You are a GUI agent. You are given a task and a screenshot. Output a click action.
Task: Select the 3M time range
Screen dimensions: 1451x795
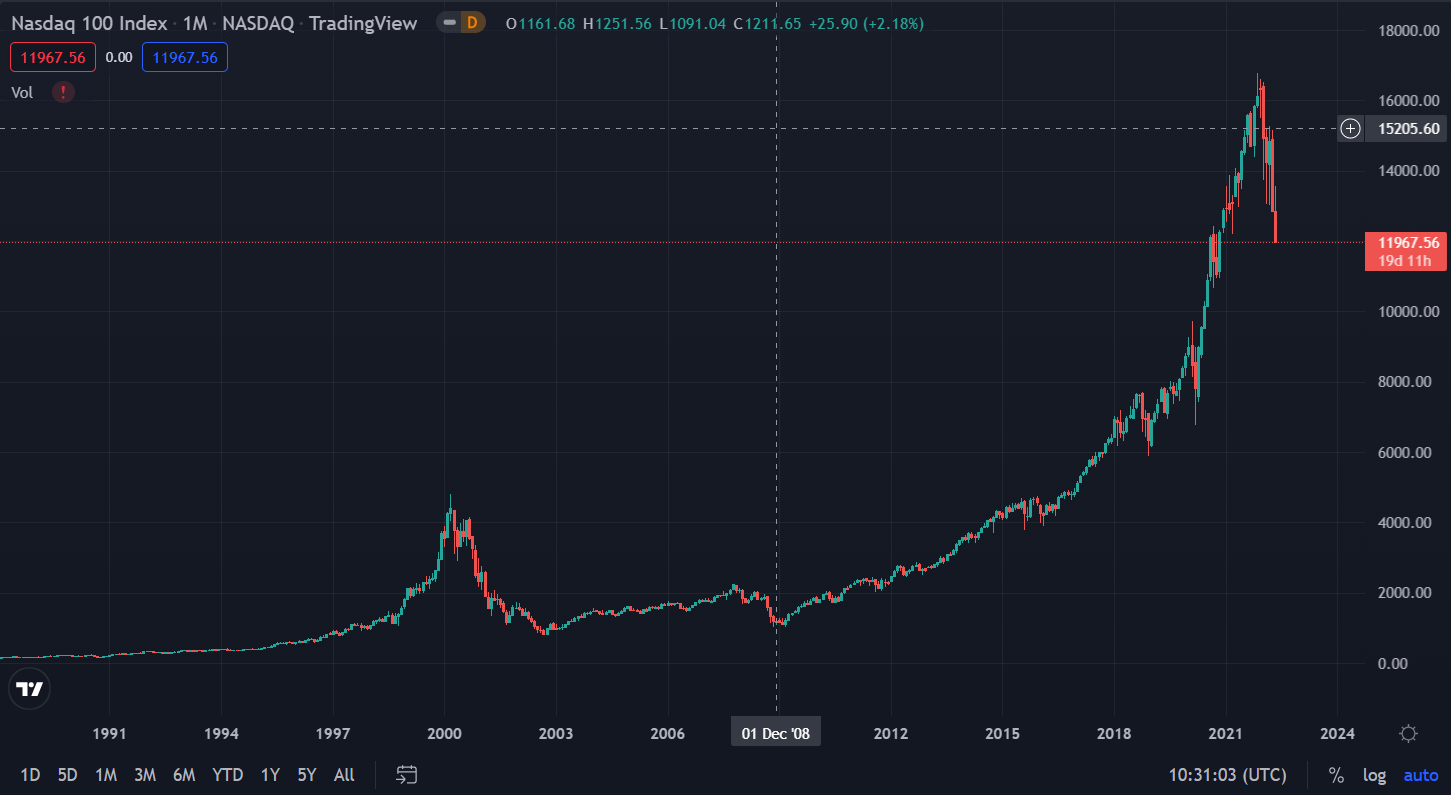[x=145, y=775]
